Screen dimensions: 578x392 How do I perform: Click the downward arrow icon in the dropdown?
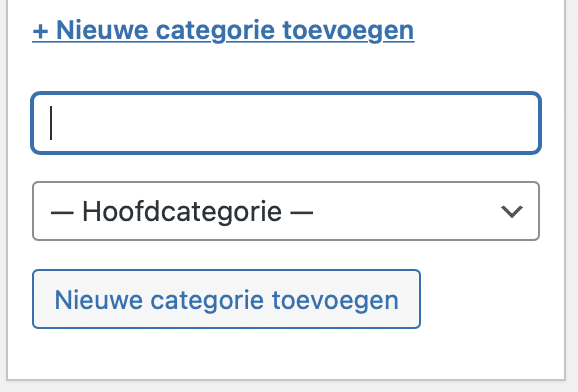point(512,212)
